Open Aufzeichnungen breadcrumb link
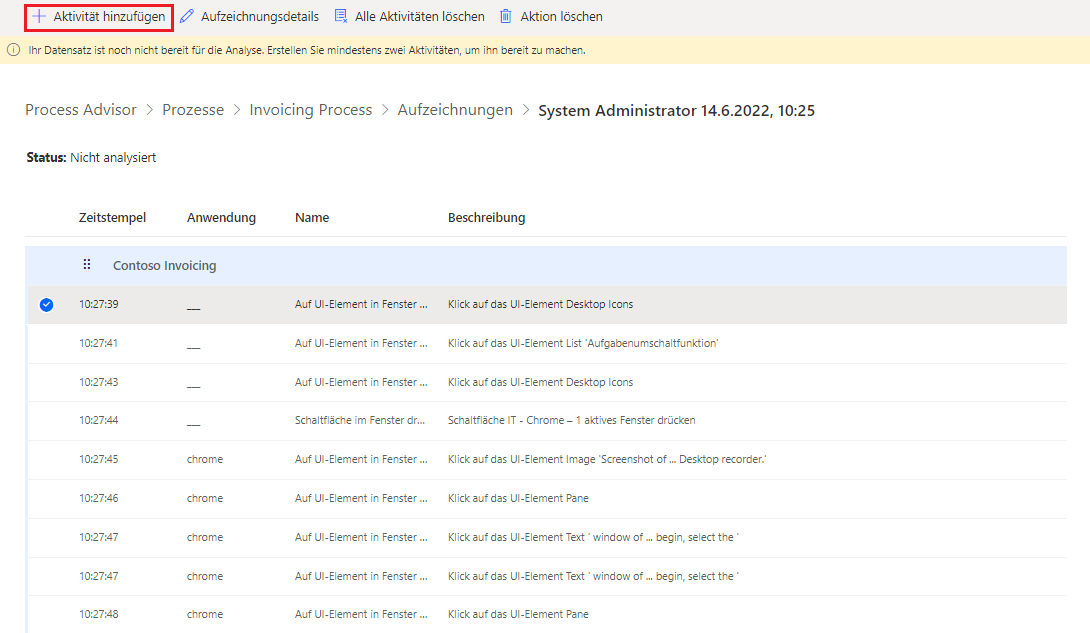 [455, 110]
